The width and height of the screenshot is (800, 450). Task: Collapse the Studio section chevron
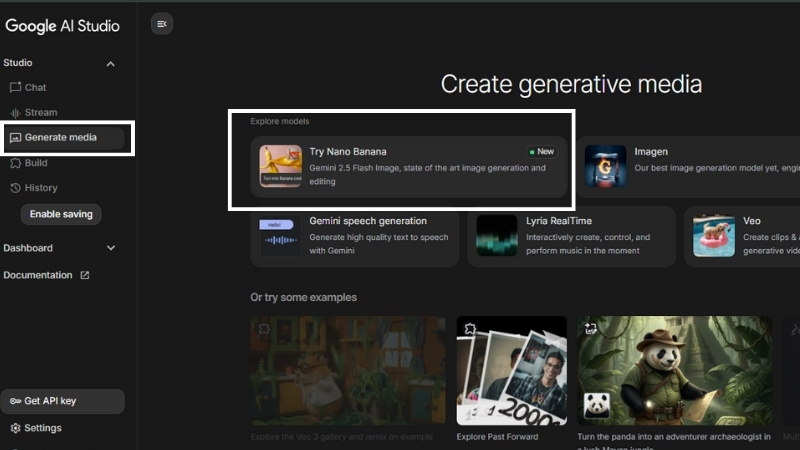pyautogui.click(x=111, y=64)
